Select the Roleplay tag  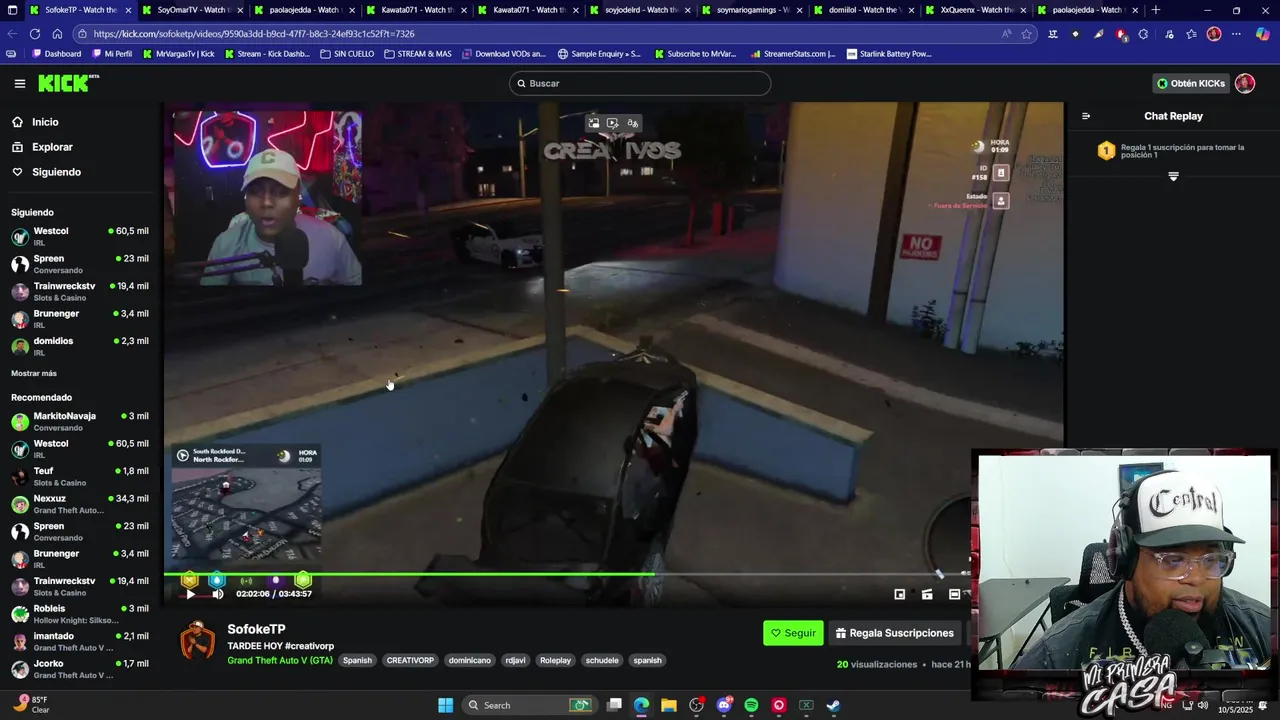click(555, 660)
